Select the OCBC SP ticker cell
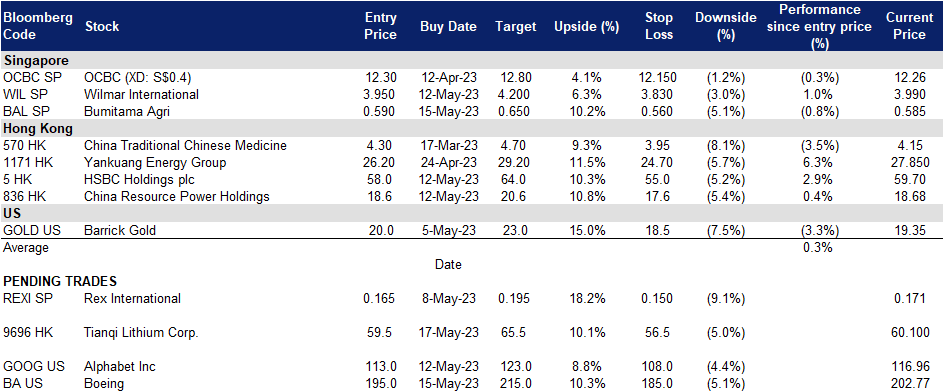Viewport: 943px width, 392px height. 28,78
